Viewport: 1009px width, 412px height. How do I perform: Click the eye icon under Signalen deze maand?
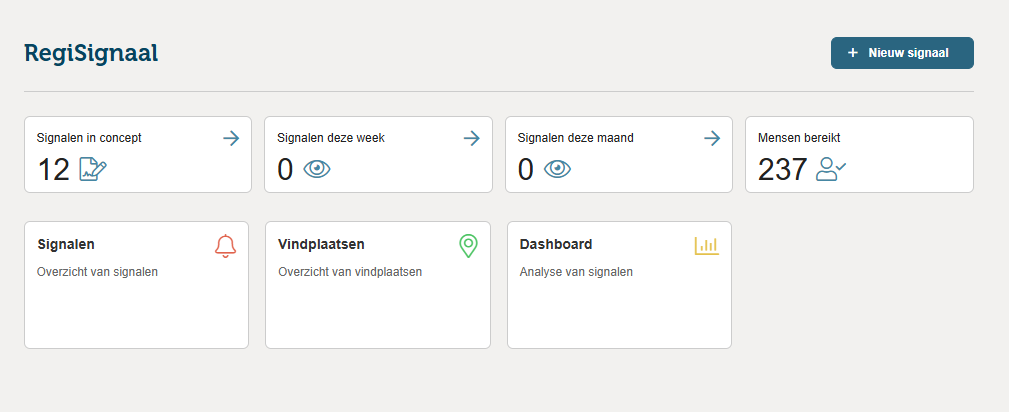(557, 169)
